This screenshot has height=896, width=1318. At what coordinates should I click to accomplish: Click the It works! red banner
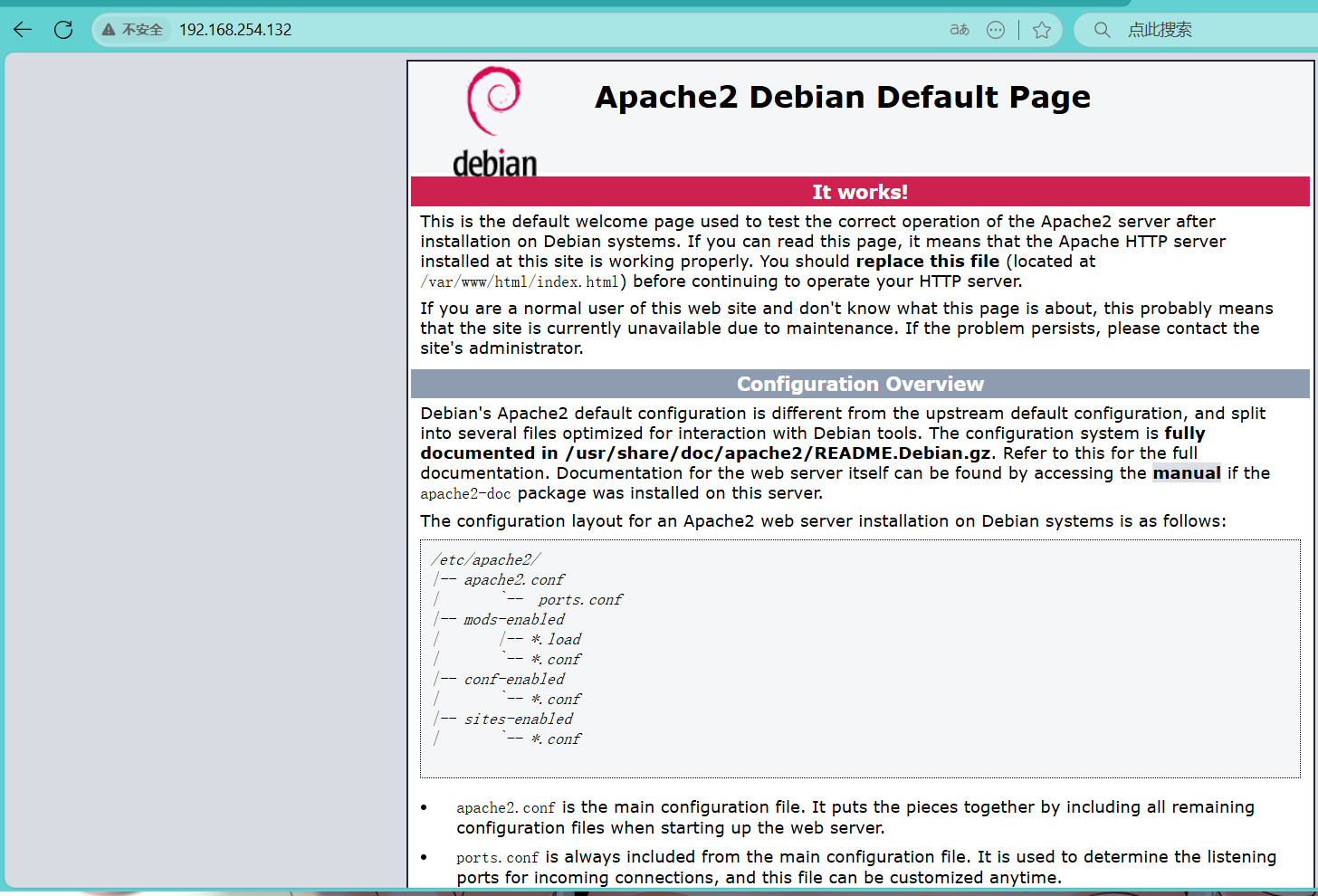[x=860, y=192]
